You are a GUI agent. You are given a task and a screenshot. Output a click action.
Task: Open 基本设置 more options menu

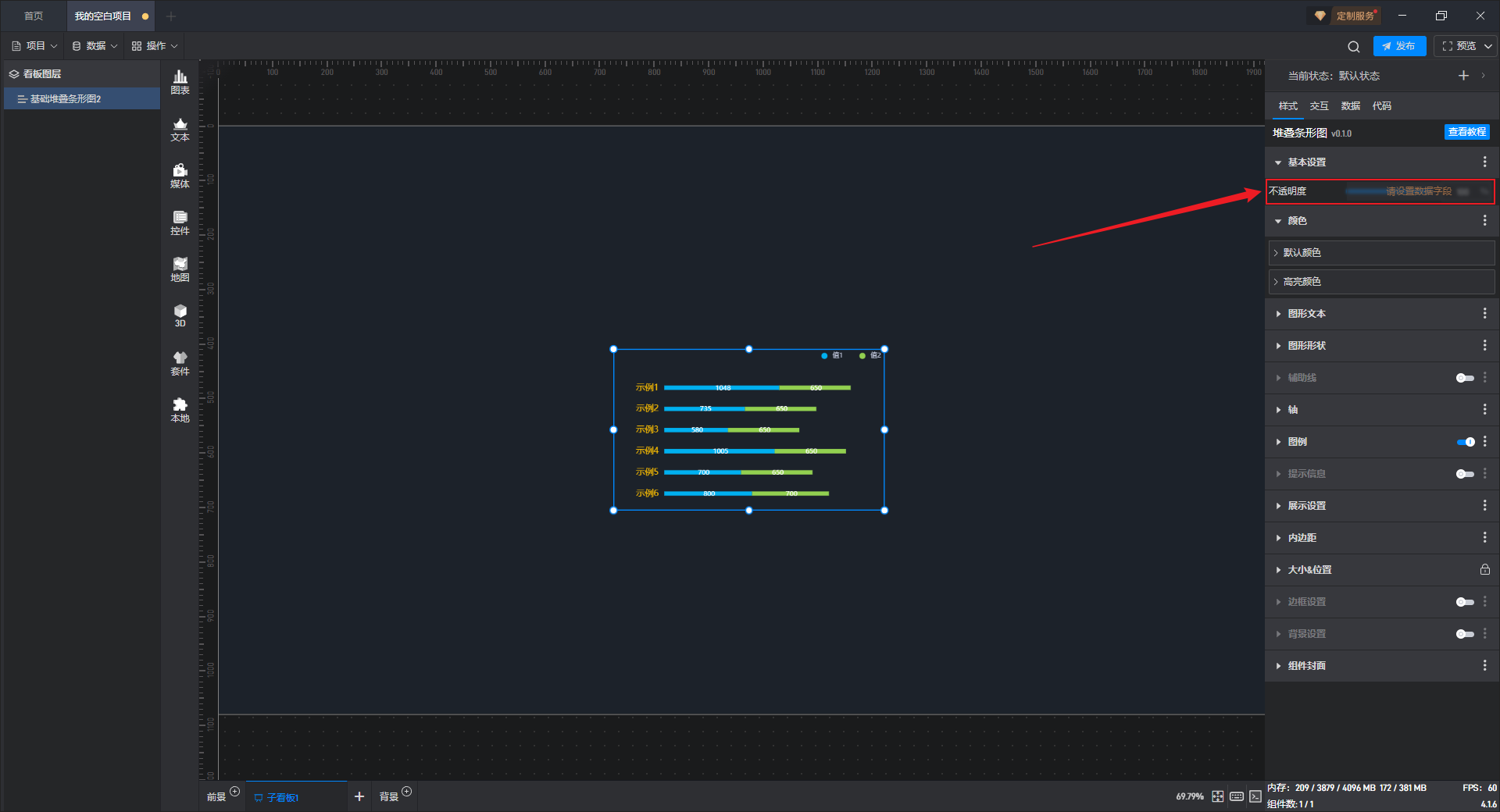point(1484,162)
